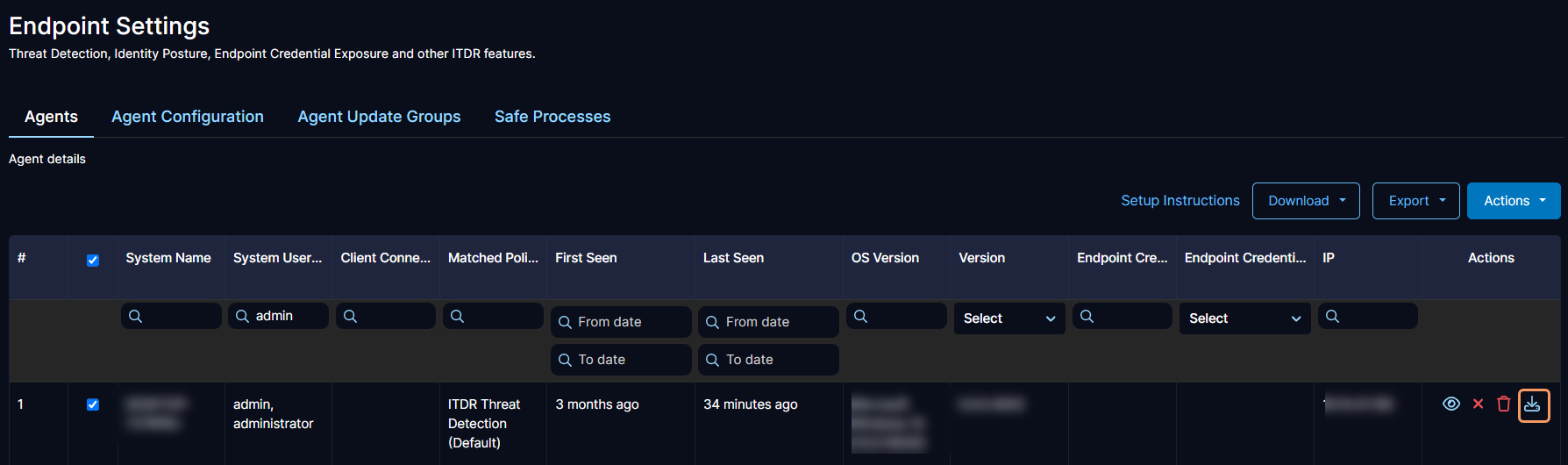1568x465 pixels.
Task: Toggle the select-all checkbox in table header
Action: (93, 260)
